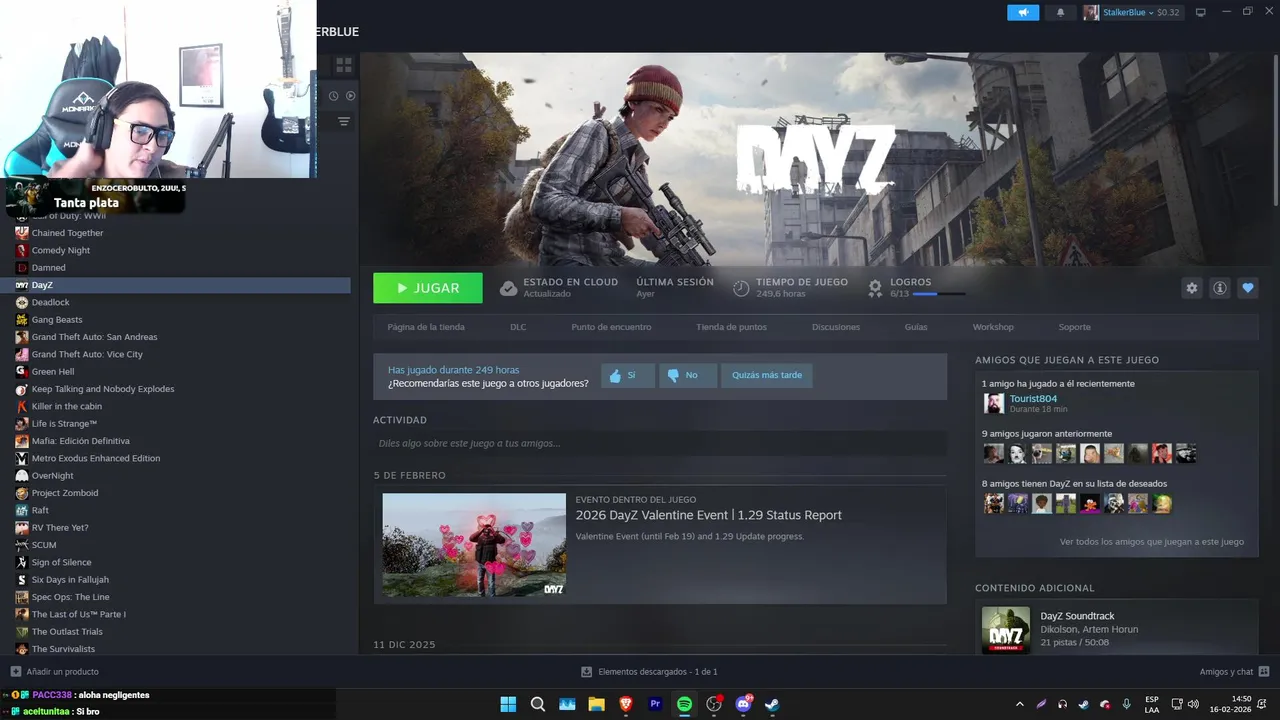The image size is (1280, 720).
Task: Toggle ready-to-play filter in library
Action: [351, 96]
